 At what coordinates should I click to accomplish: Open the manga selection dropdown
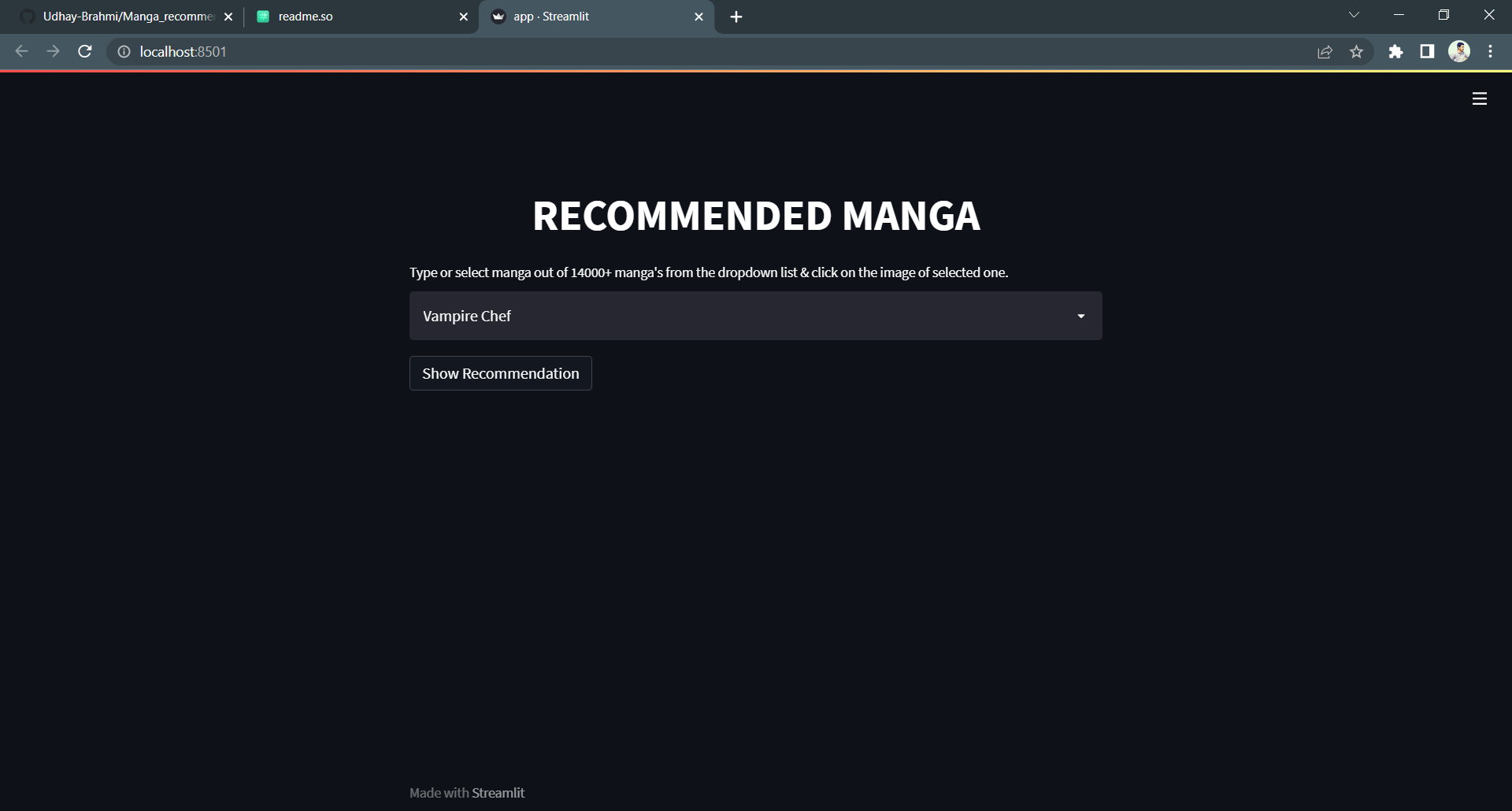tap(1080, 316)
